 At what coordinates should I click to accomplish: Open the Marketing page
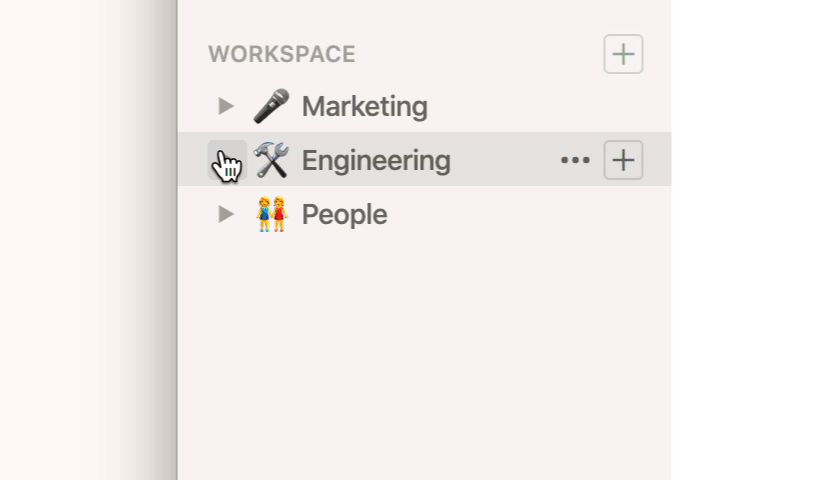pos(364,106)
